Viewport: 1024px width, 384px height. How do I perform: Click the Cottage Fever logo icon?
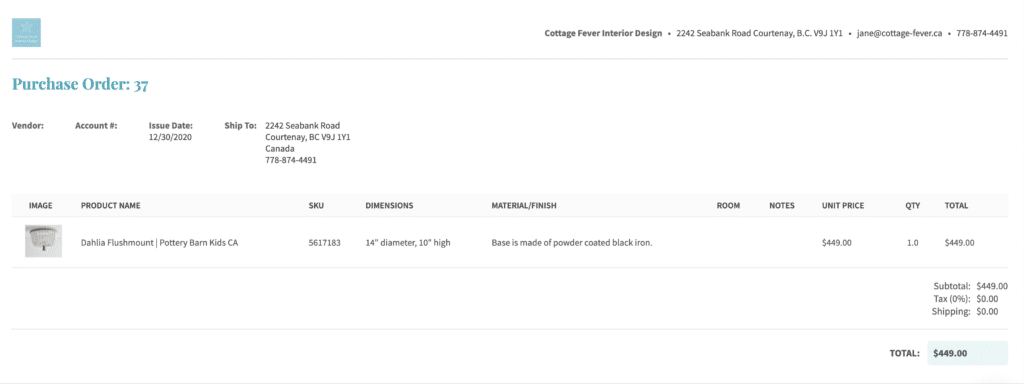pyautogui.click(x=26, y=33)
